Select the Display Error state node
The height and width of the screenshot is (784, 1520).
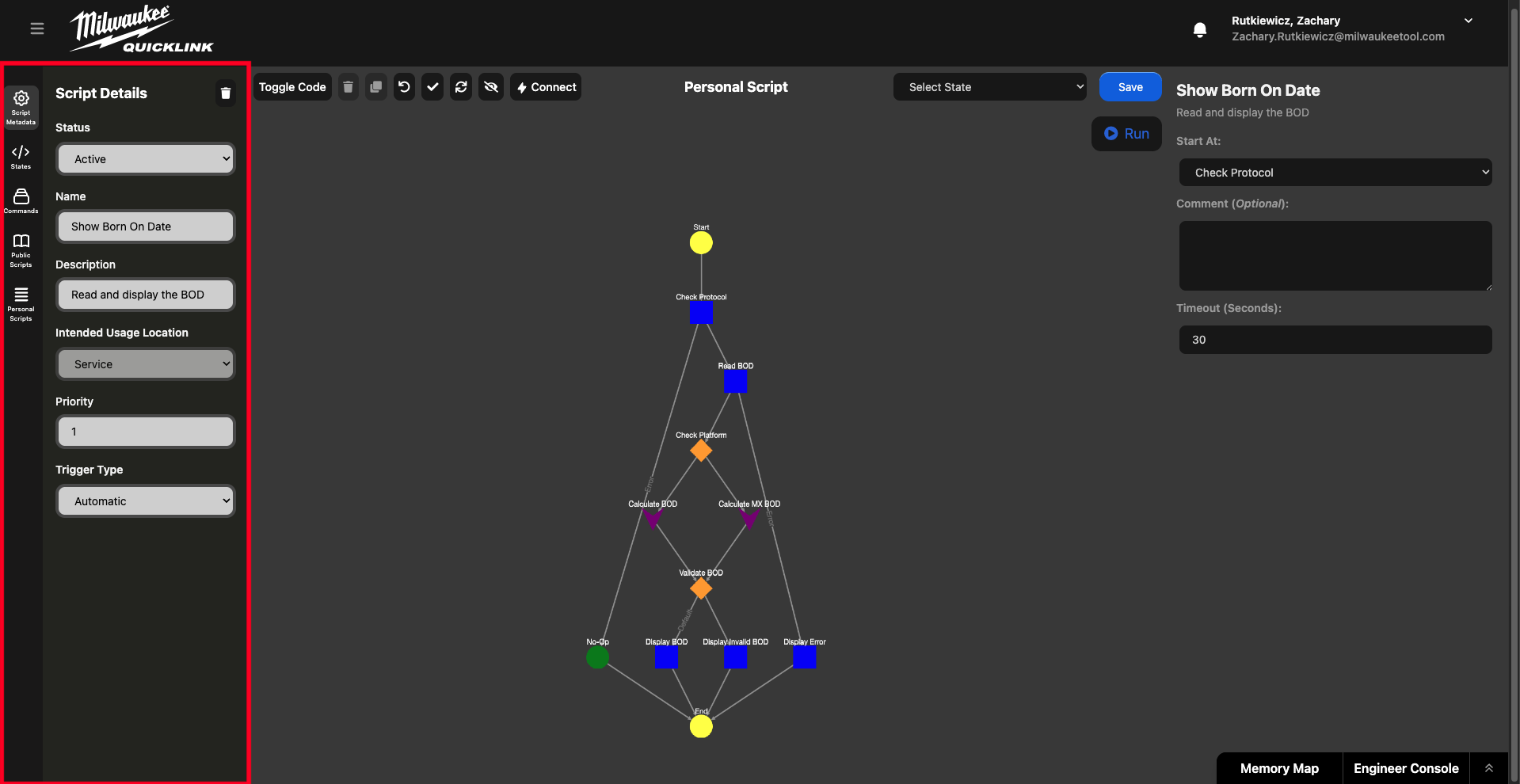tap(804, 657)
